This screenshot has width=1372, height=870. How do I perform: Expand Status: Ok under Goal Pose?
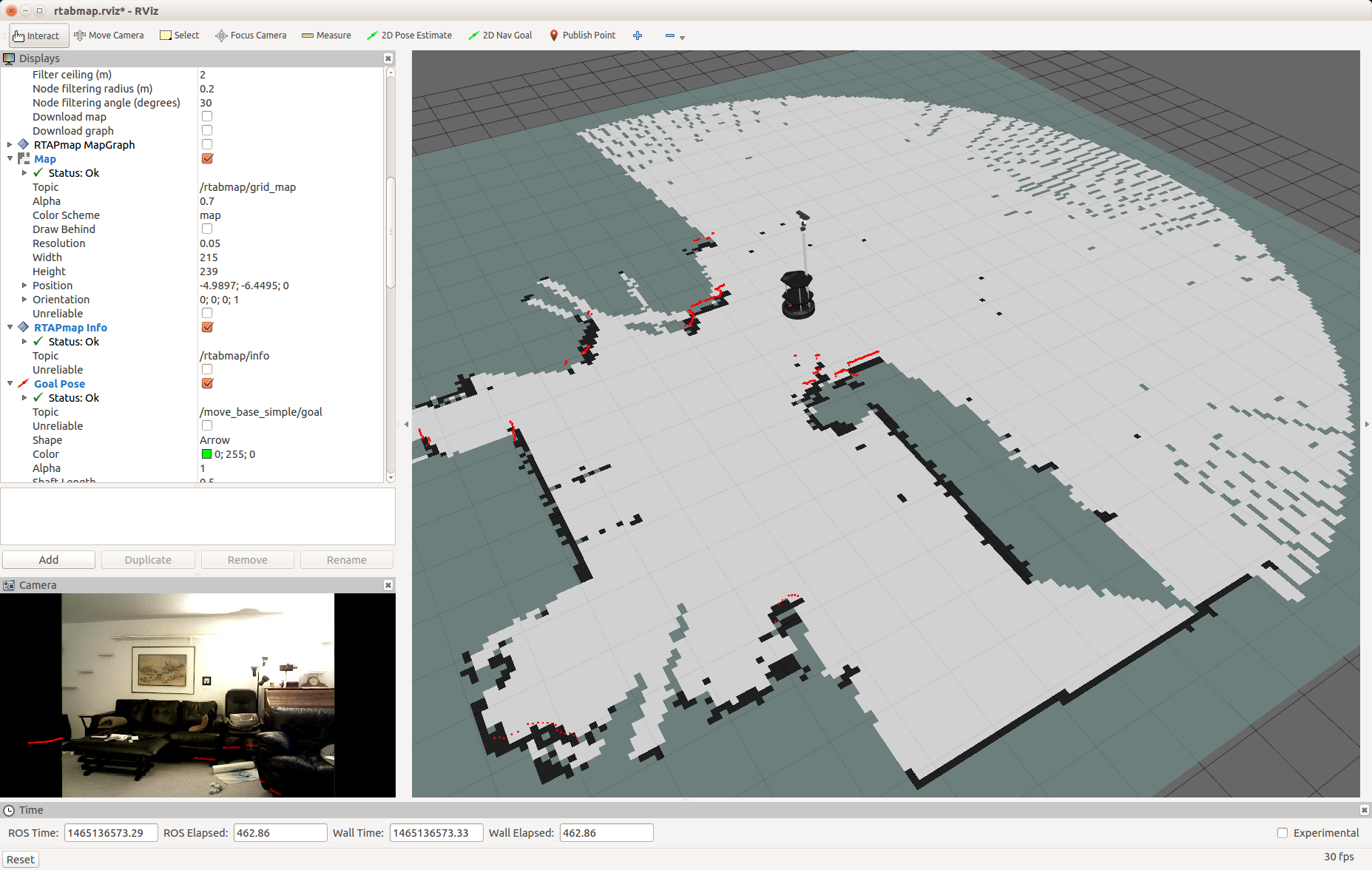tap(24, 398)
